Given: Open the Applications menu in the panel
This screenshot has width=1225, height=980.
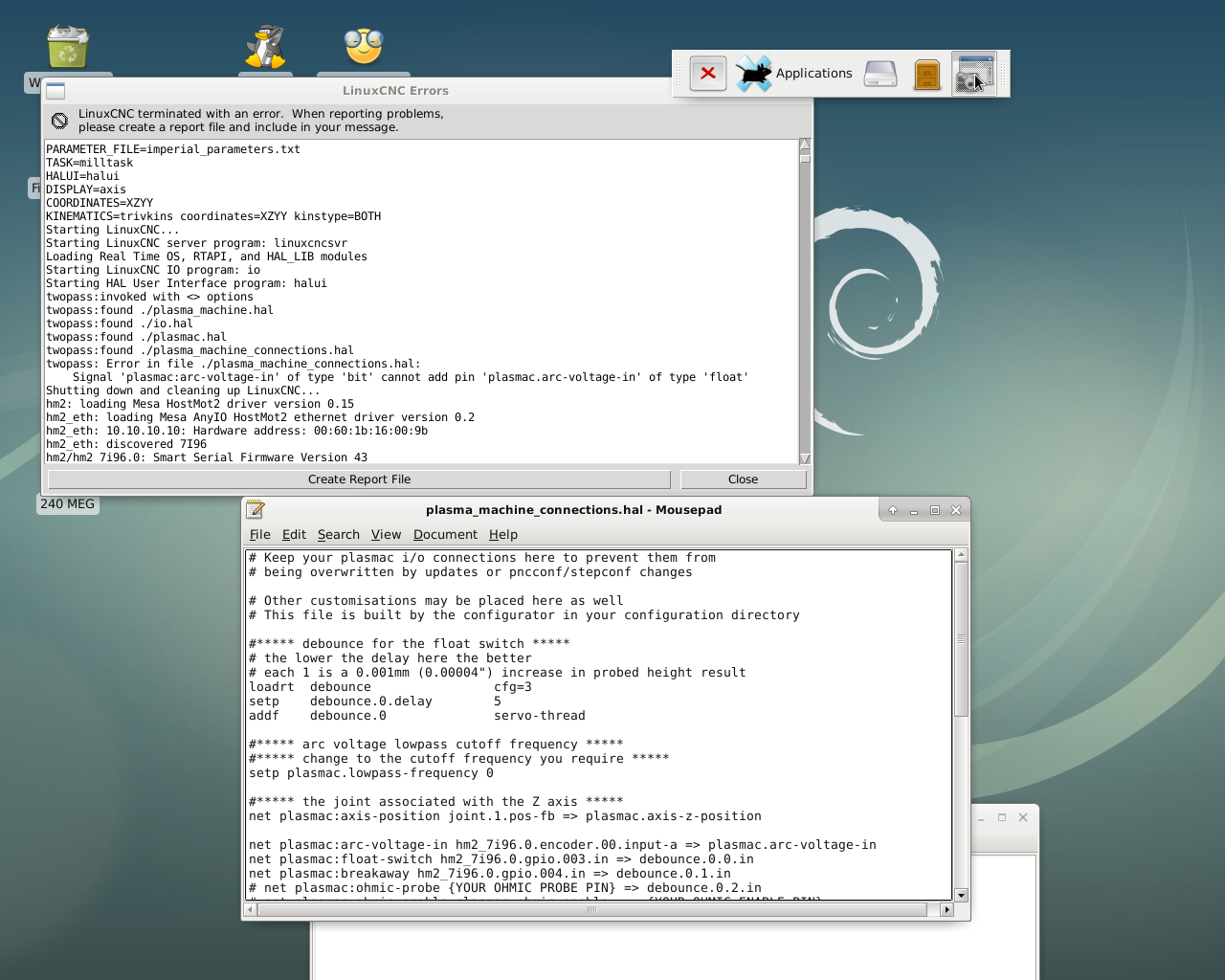Looking at the screenshot, I should [793, 74].
